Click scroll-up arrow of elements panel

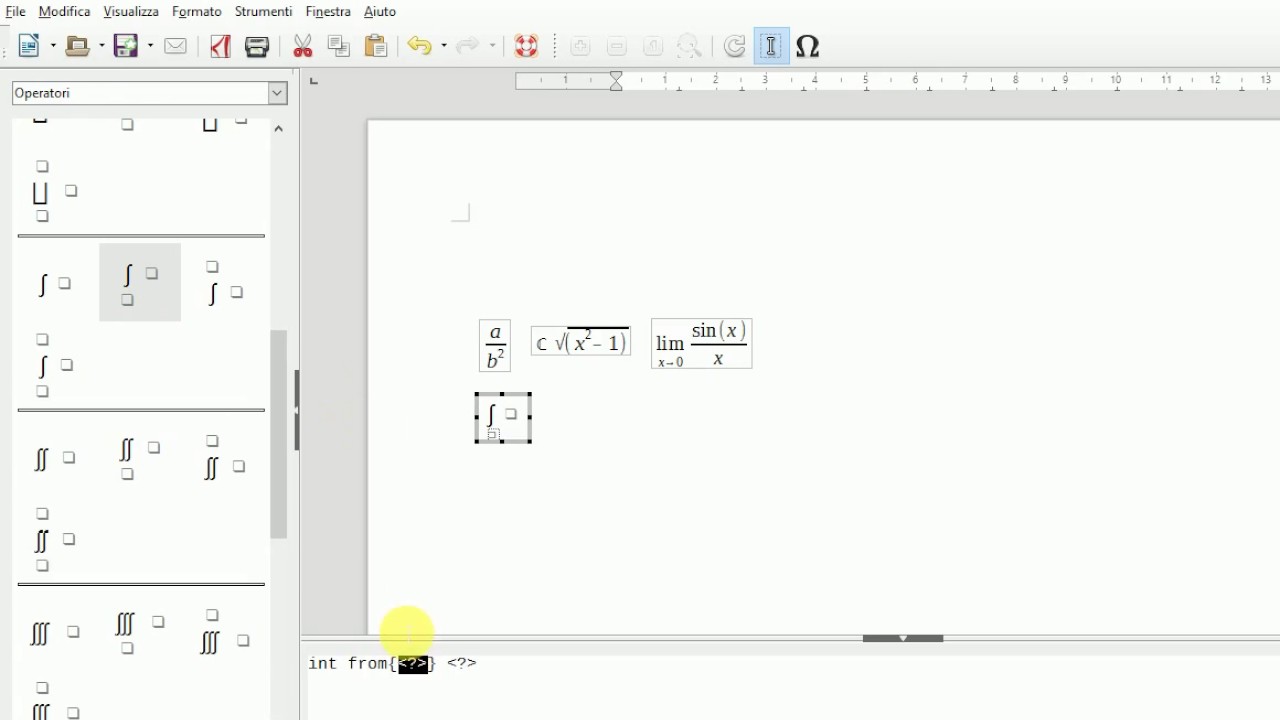279,129
